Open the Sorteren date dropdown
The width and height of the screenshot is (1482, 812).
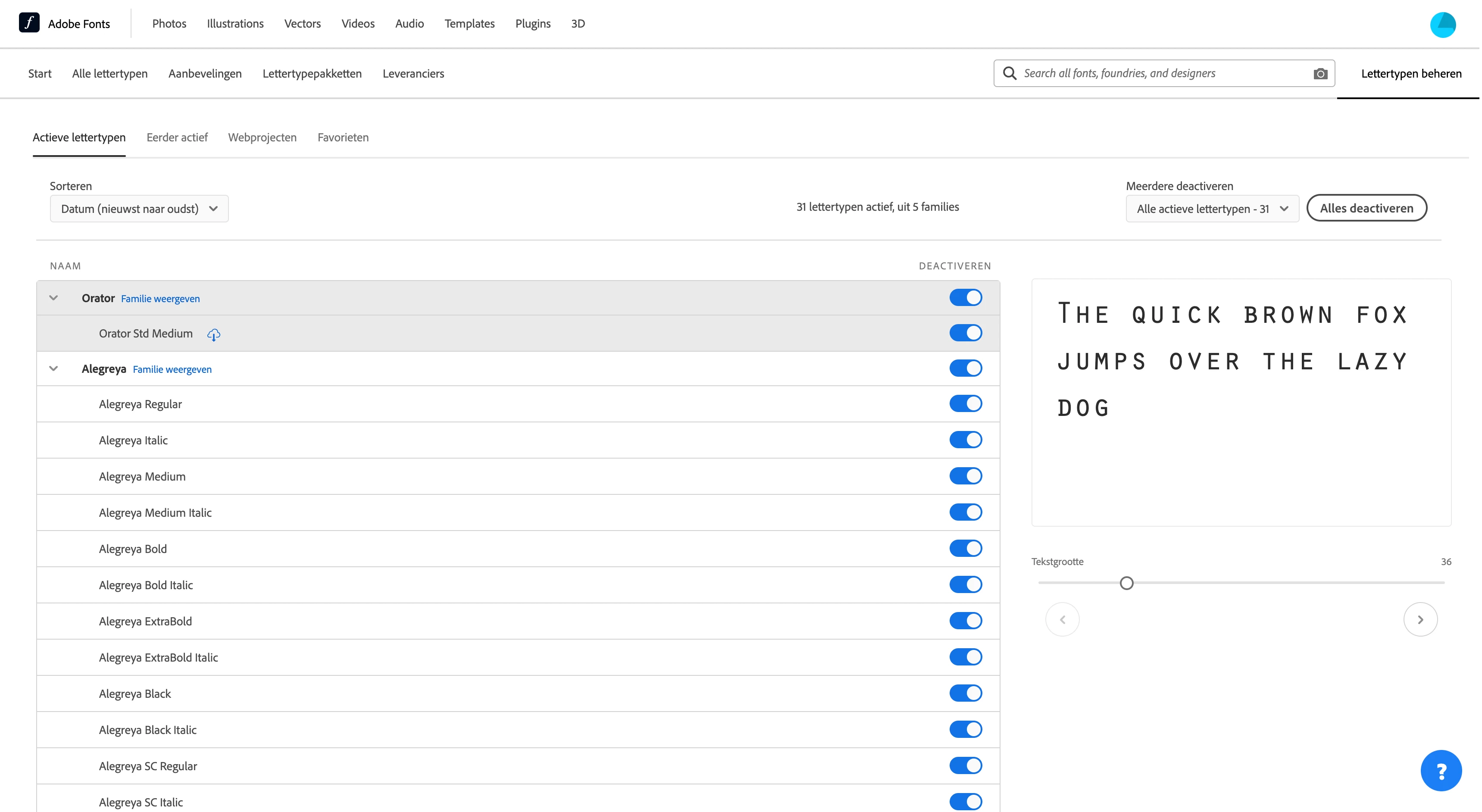(x=139, y=209)
